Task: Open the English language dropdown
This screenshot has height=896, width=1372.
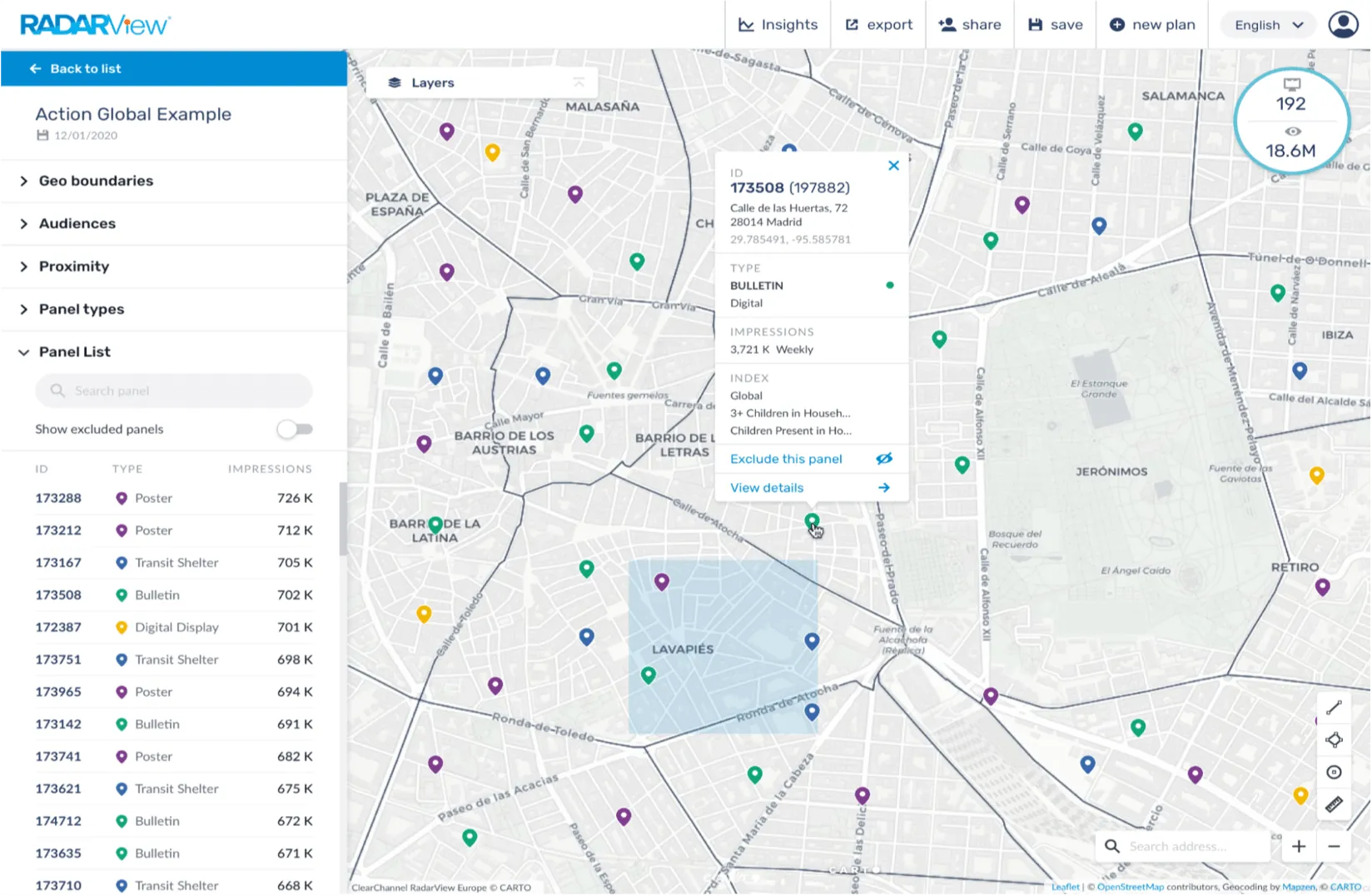Action: (x=1268, y=25)
